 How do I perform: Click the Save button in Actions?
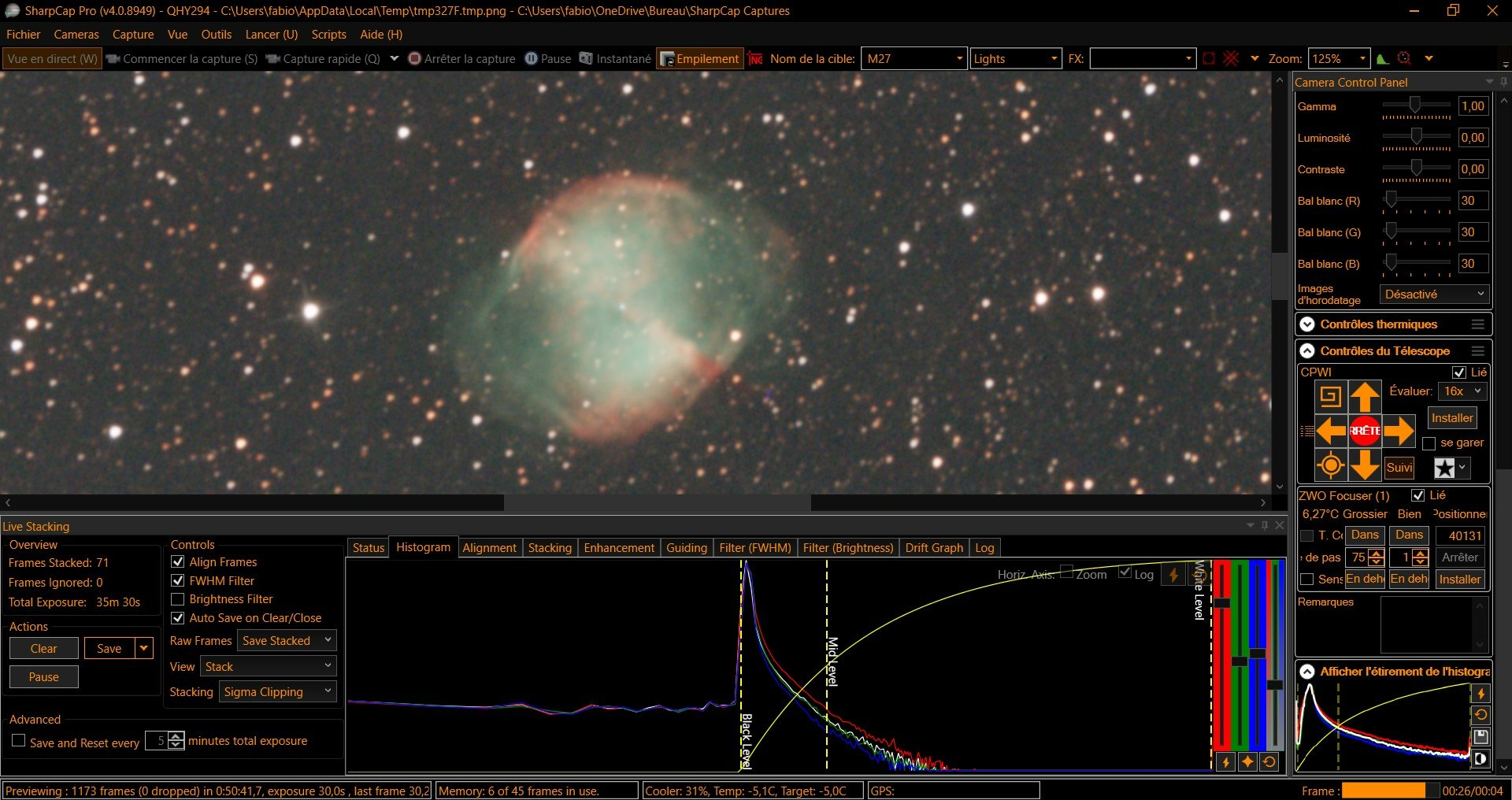pos(109,648)
